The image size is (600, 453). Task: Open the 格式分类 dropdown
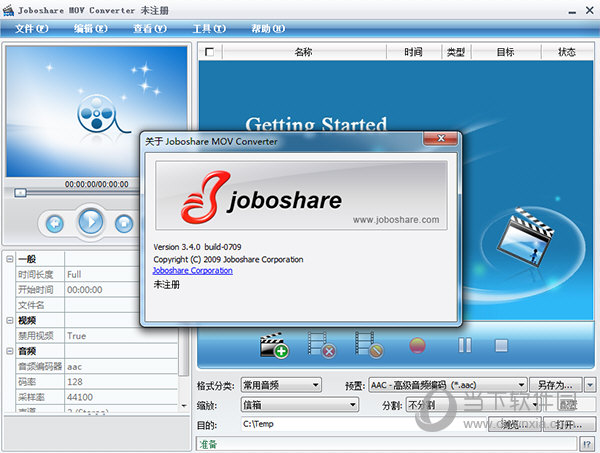coord(281,385)
